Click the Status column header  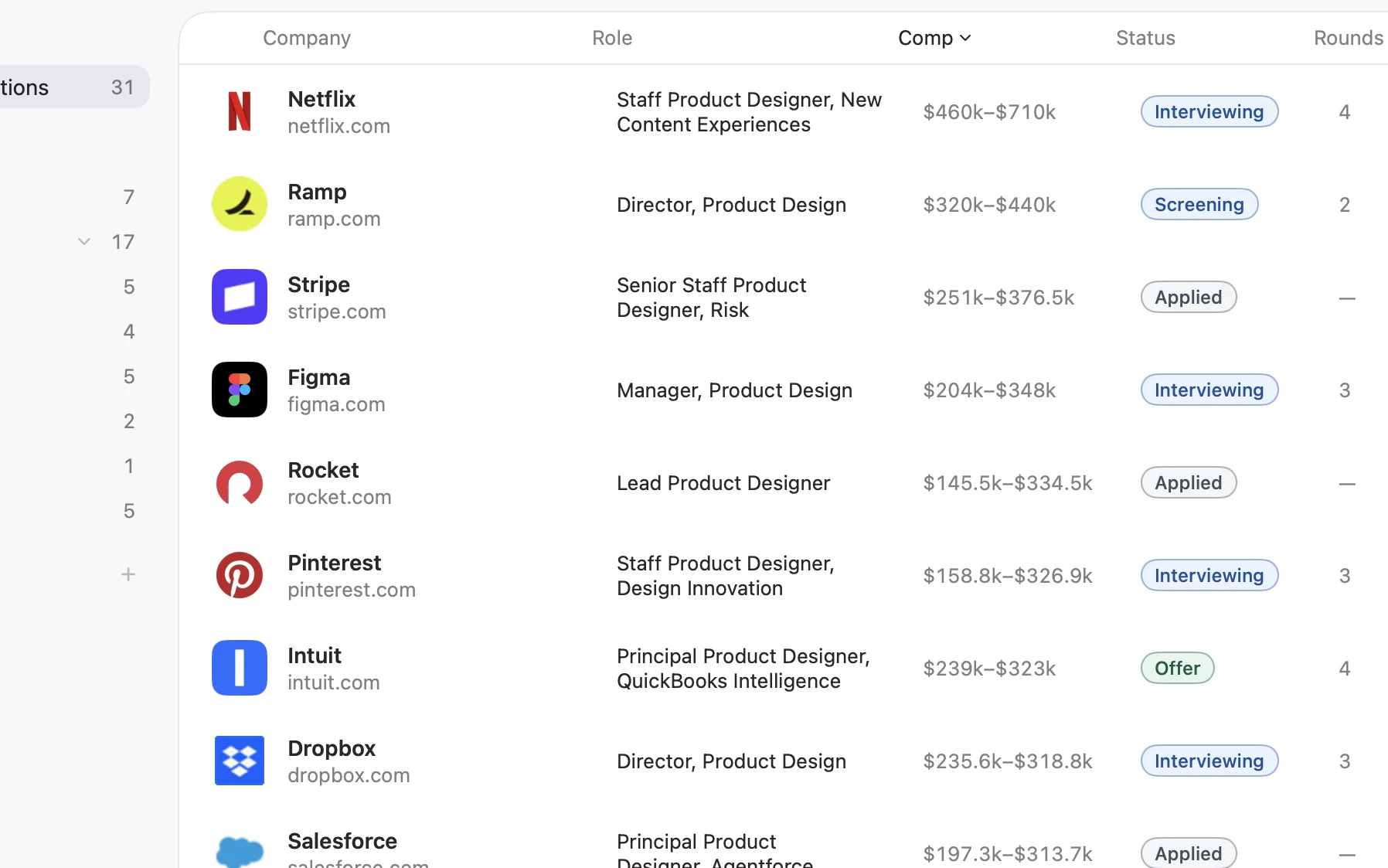1145,38
